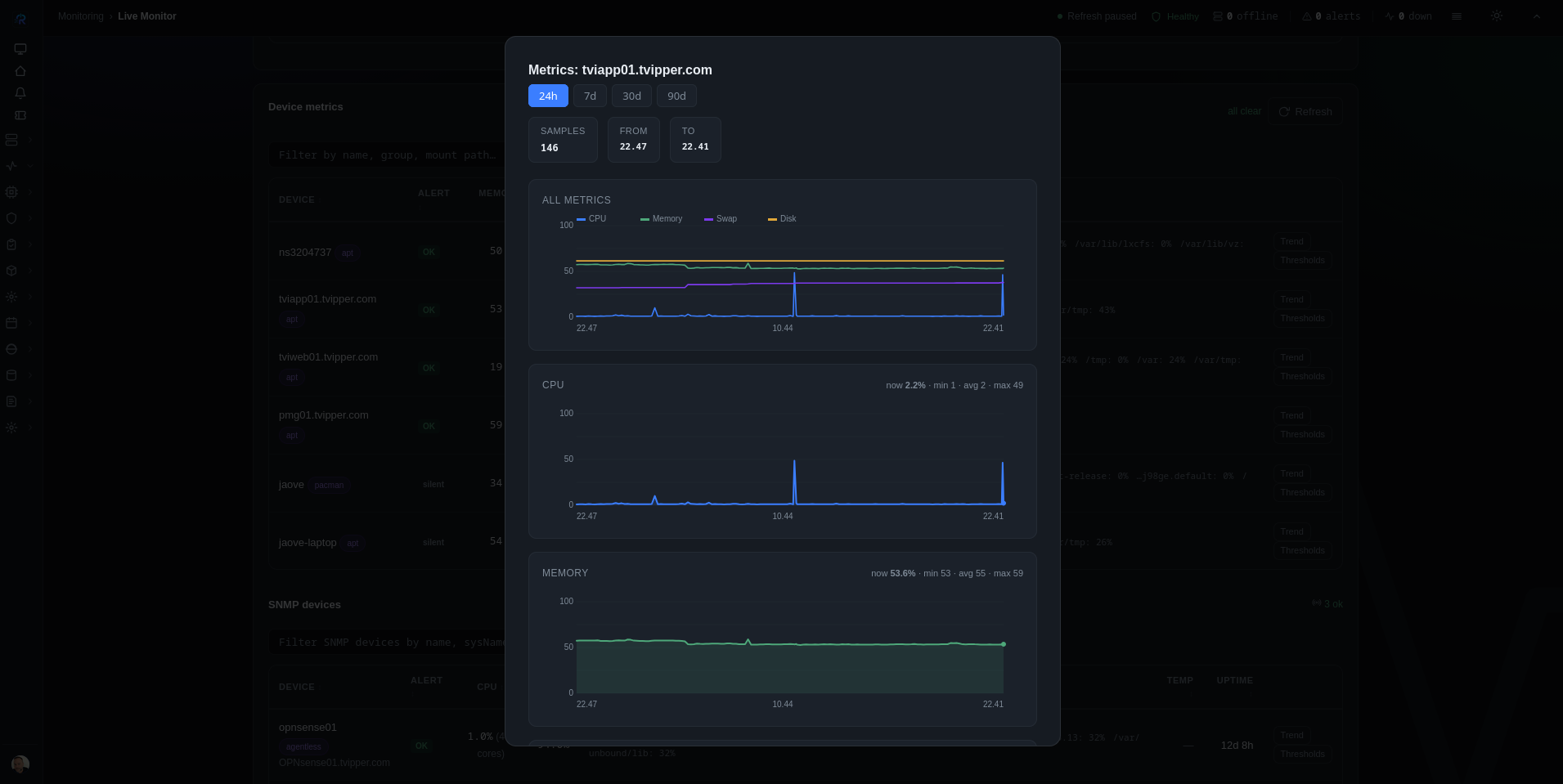
Task: Click Thresholds button for pmg01.tvipper.com row
Action: pos(1302,435)
